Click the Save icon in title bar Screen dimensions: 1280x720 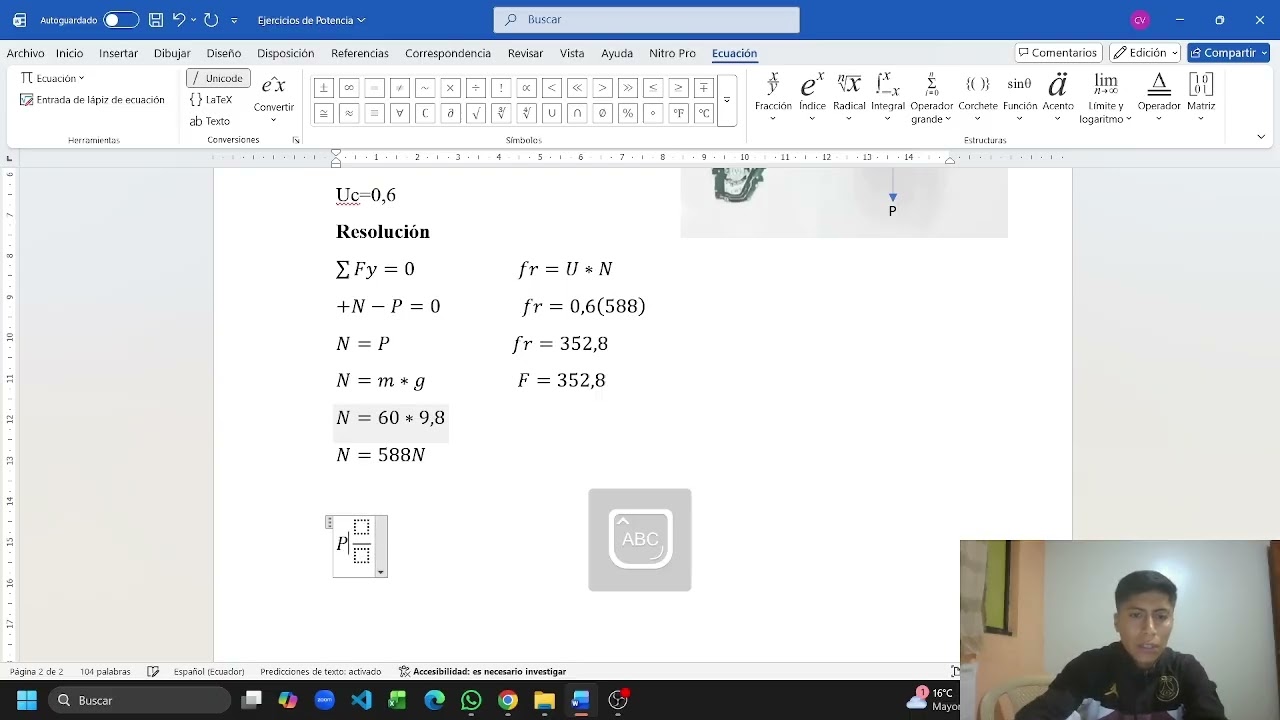(156, 20)
